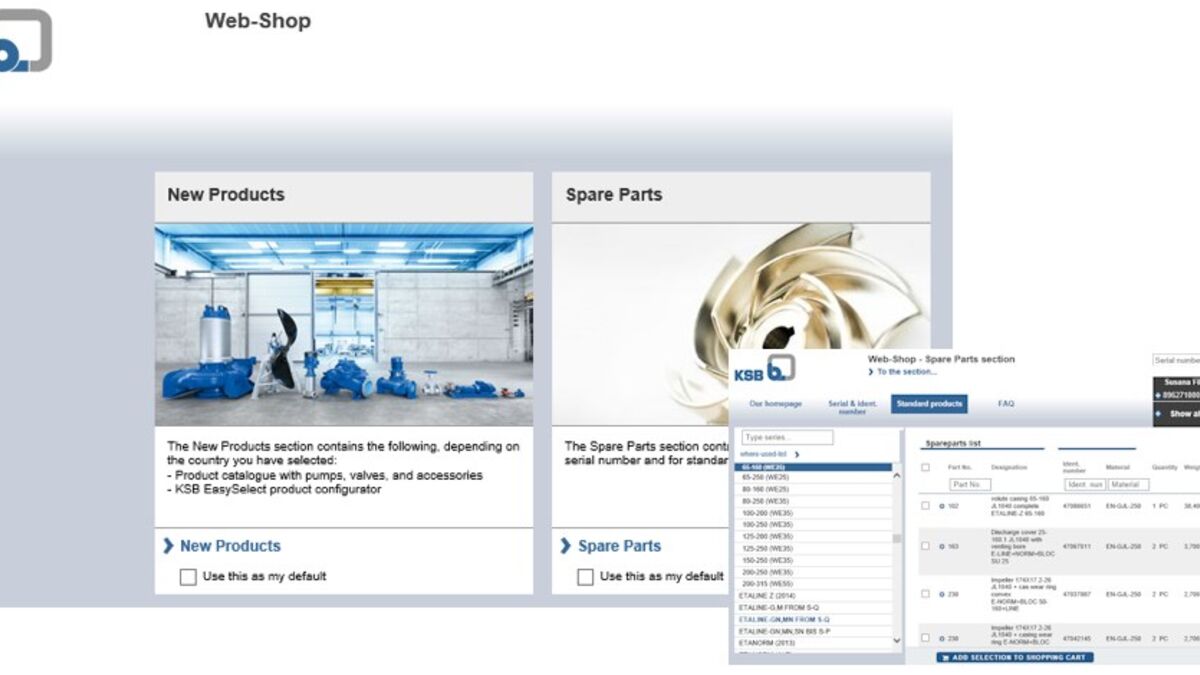
Task: Focus the Material filter field
Action: 1129,485
